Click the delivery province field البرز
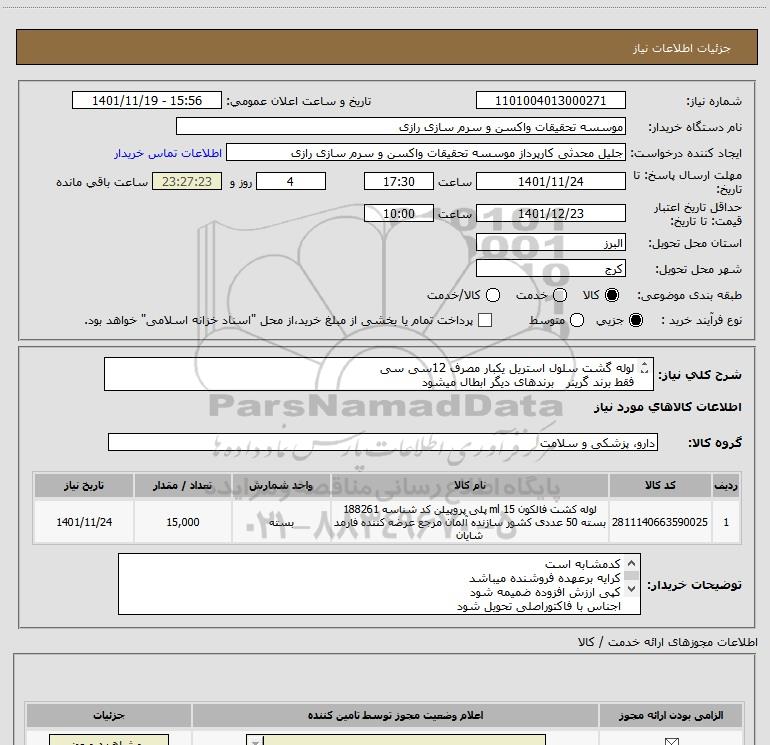Screen dimensions: 770x745 pyautogui.click(x=550, y=243)
